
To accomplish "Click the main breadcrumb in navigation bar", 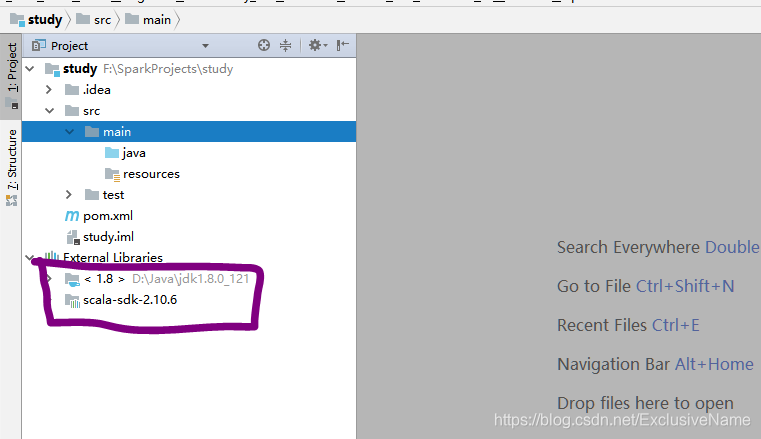I will click(x=148, y=20).
